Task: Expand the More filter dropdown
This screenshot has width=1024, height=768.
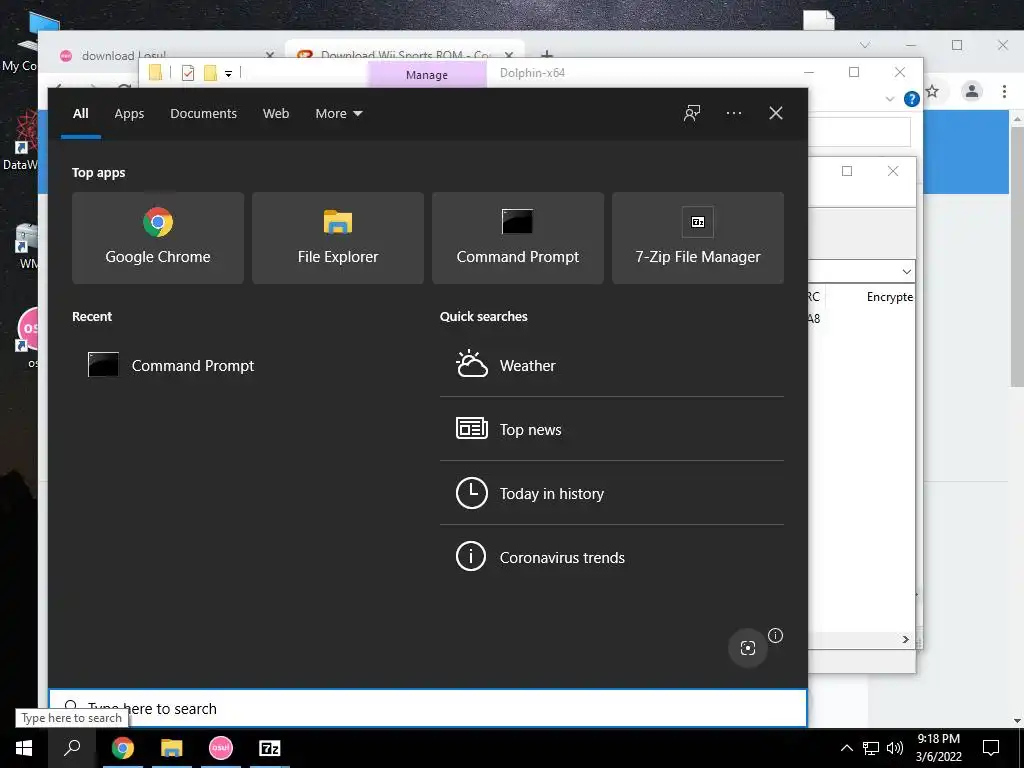Action: (338, 114)
